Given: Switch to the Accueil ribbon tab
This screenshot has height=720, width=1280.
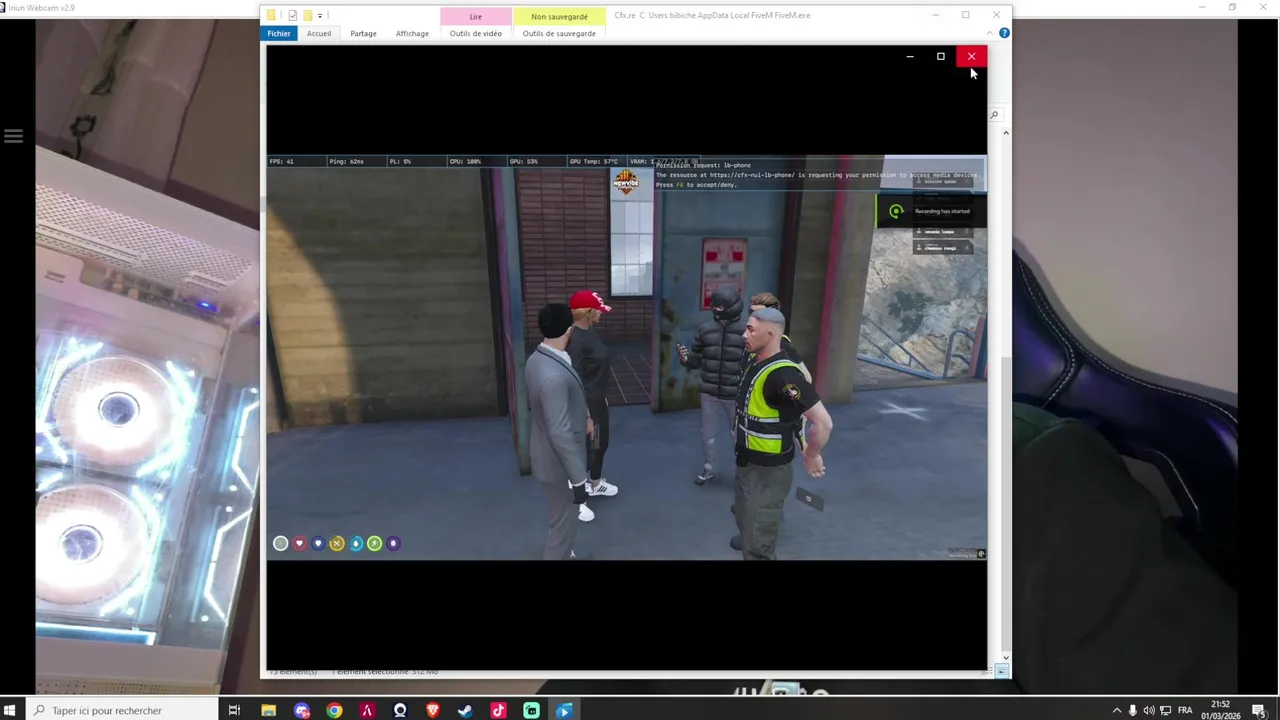Looking at the screenshot, I should click(x=319, y=33).
